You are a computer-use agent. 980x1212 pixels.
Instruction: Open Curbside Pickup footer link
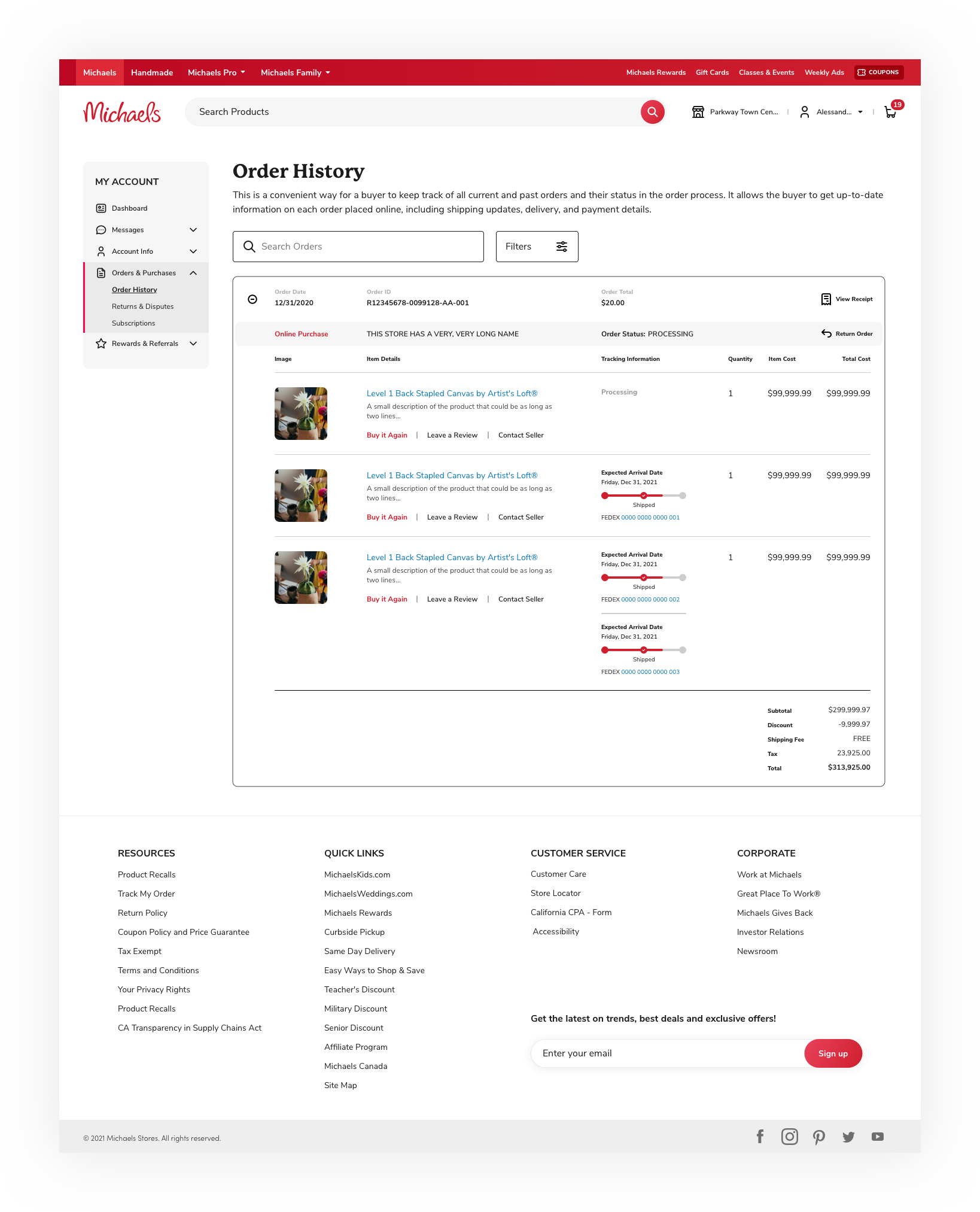355,932
